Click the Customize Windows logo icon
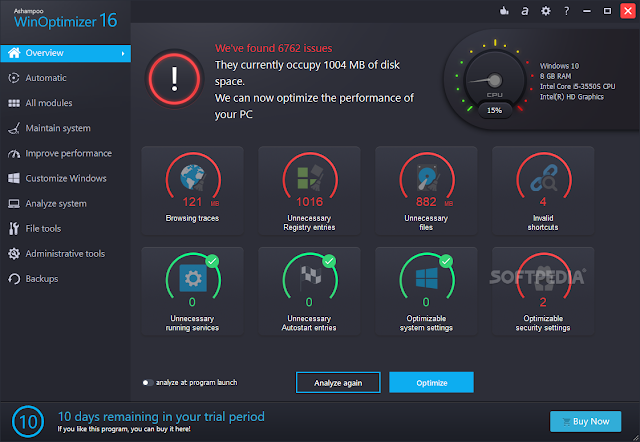The image size is (640, 442). coord(14,178)
